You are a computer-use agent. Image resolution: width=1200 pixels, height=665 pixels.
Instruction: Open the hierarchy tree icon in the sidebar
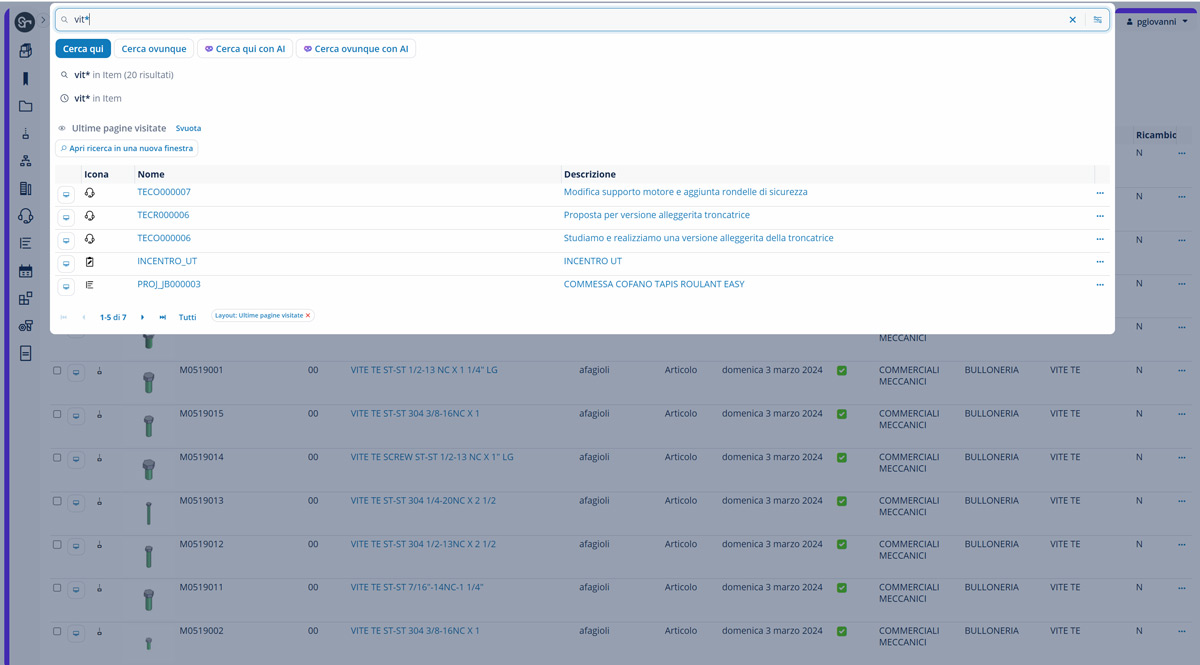click(x=25, y=161)
